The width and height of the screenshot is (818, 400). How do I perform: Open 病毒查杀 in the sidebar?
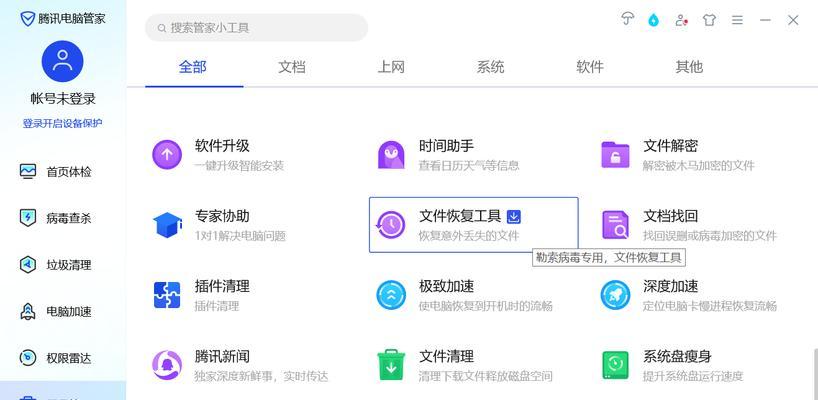point(56,218)
